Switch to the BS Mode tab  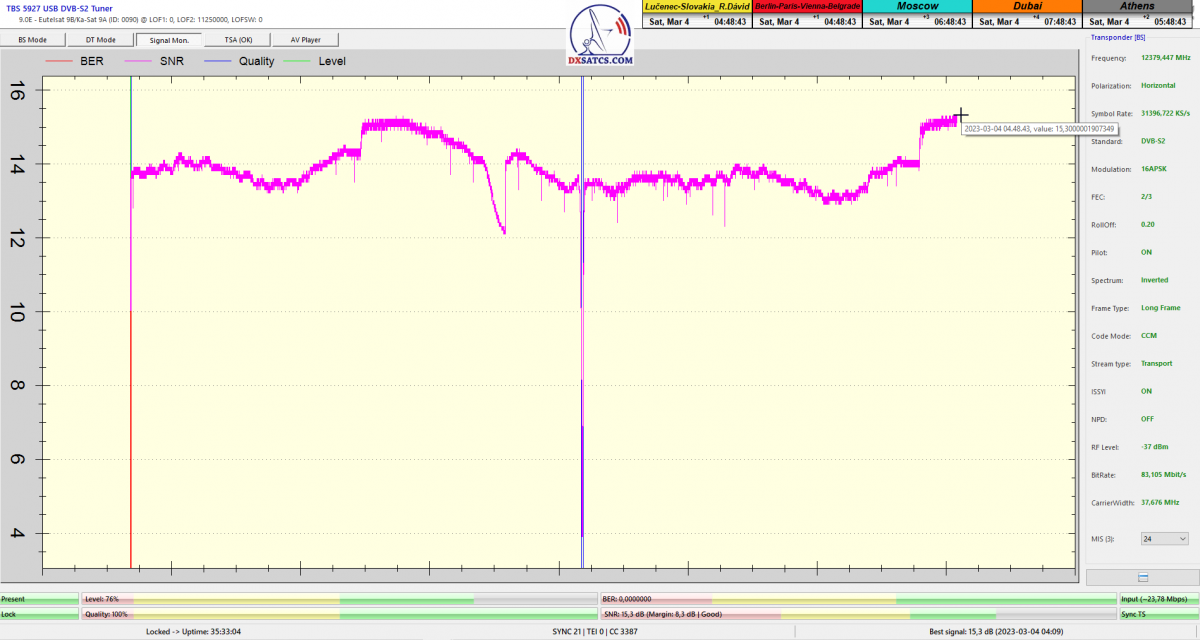33,40
